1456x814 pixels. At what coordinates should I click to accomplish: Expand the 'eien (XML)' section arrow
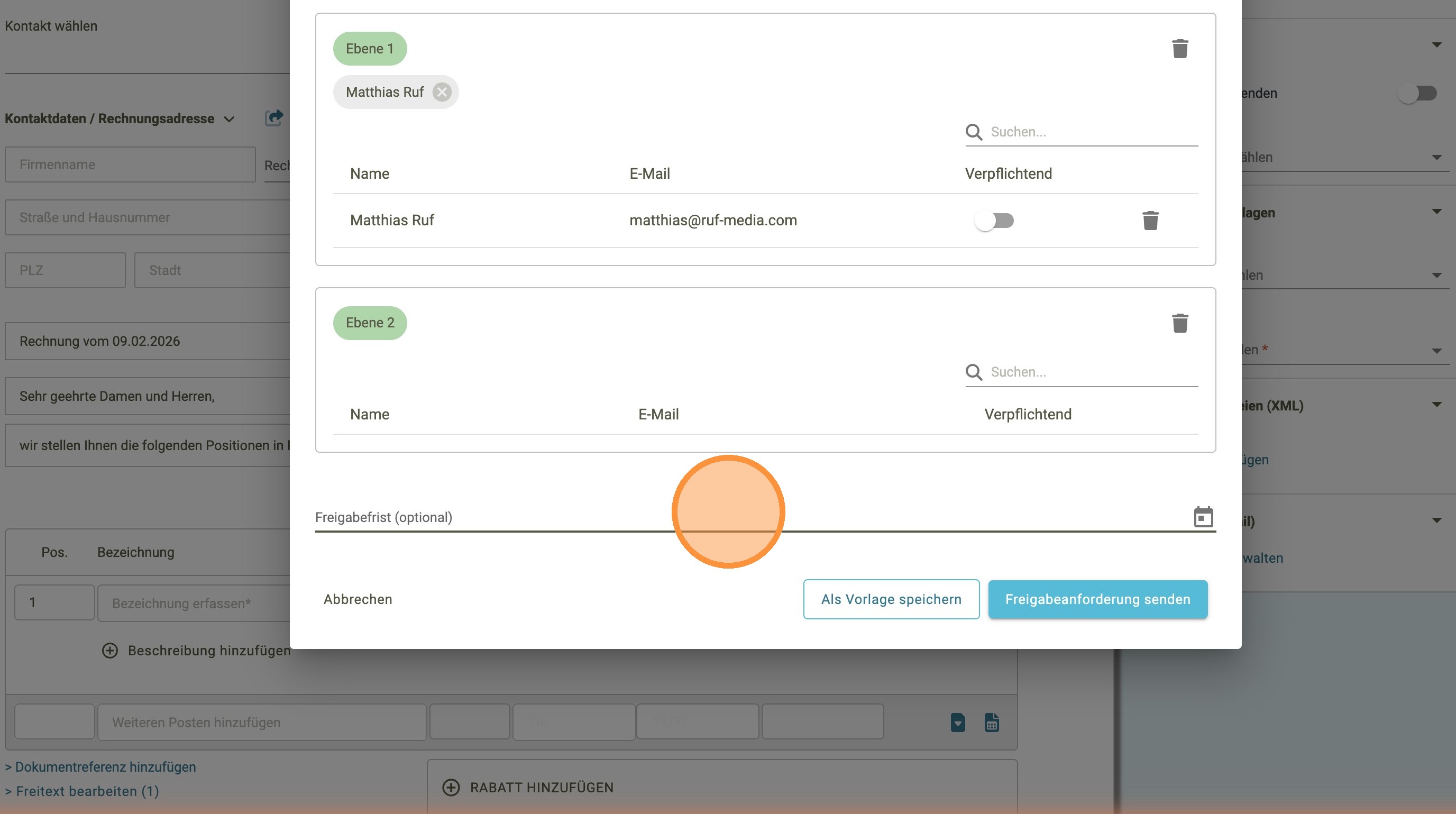tap(1436, 405)
